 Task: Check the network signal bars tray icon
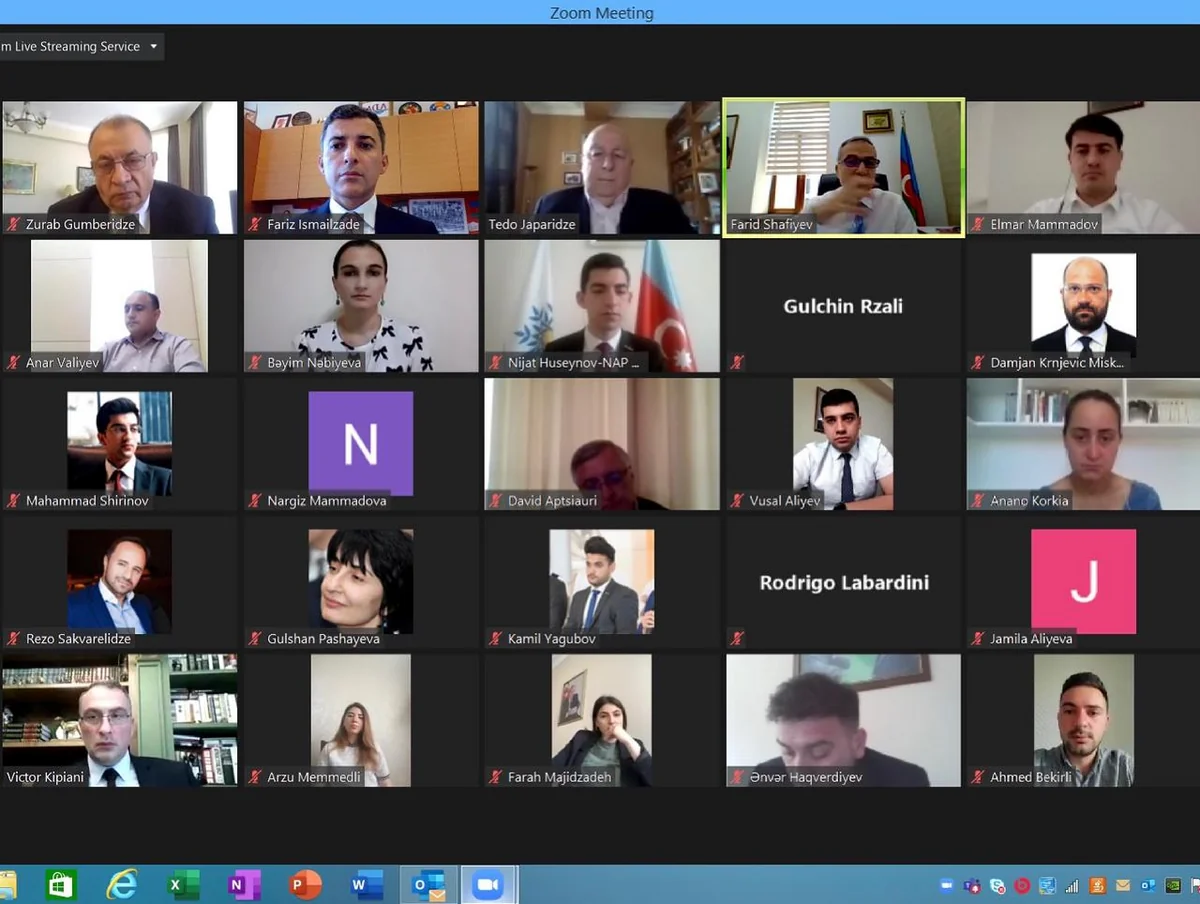[1072, 886]
